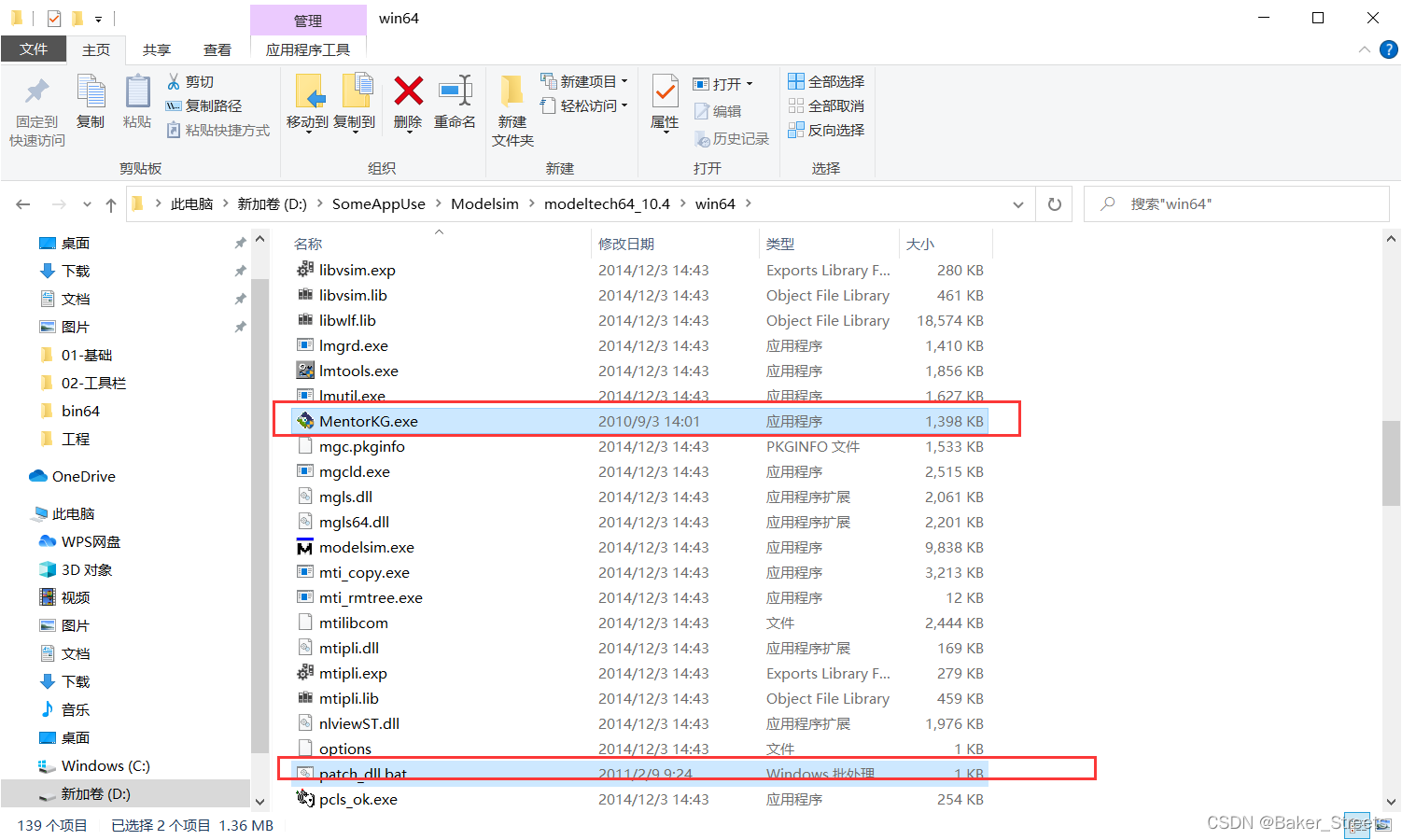The width and height of the screenshot is (1402, 840).
Task: Open Easy Access (轻松访问) dropdown
Action: click(x=584, y=106)
